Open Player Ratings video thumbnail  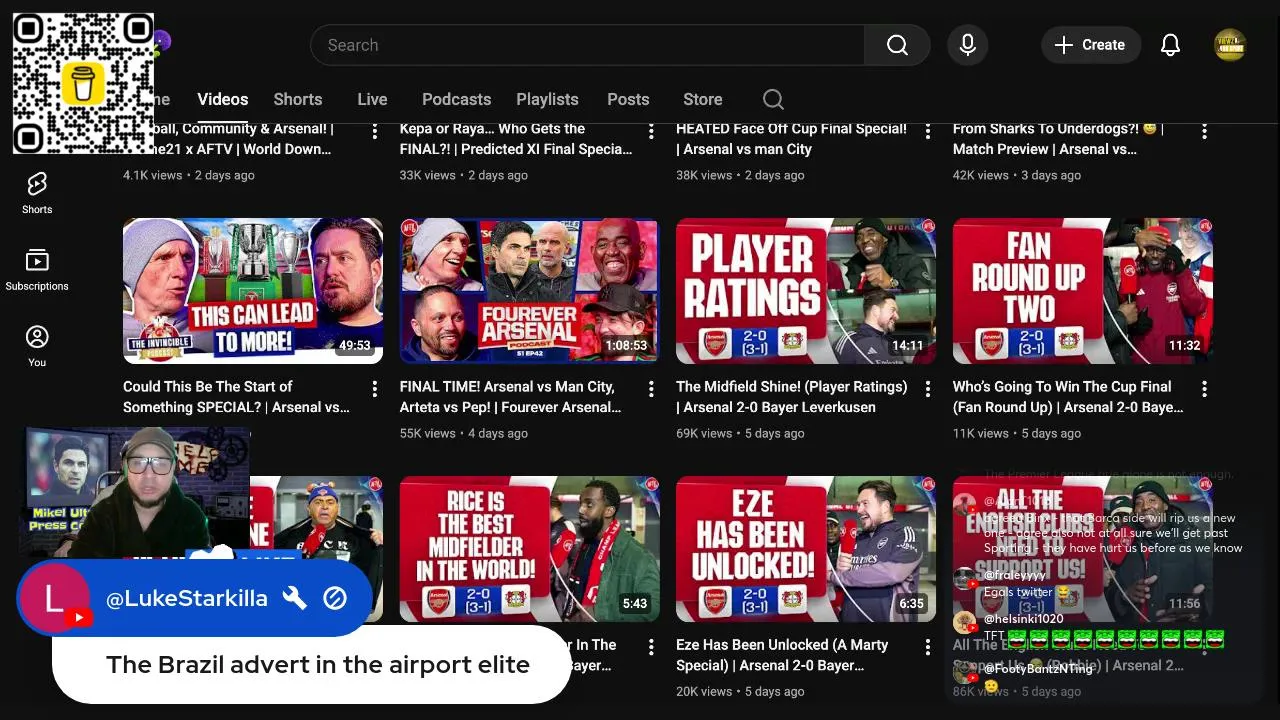806,291
